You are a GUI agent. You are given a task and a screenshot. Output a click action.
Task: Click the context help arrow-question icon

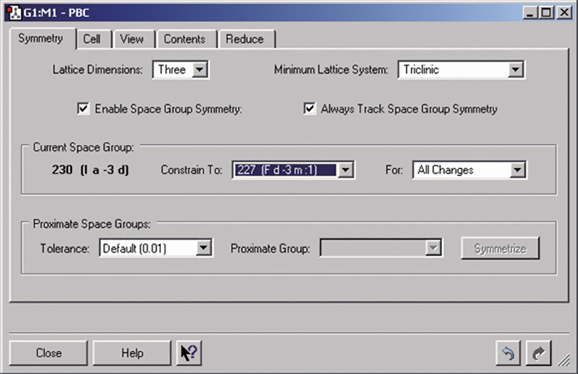189,353
